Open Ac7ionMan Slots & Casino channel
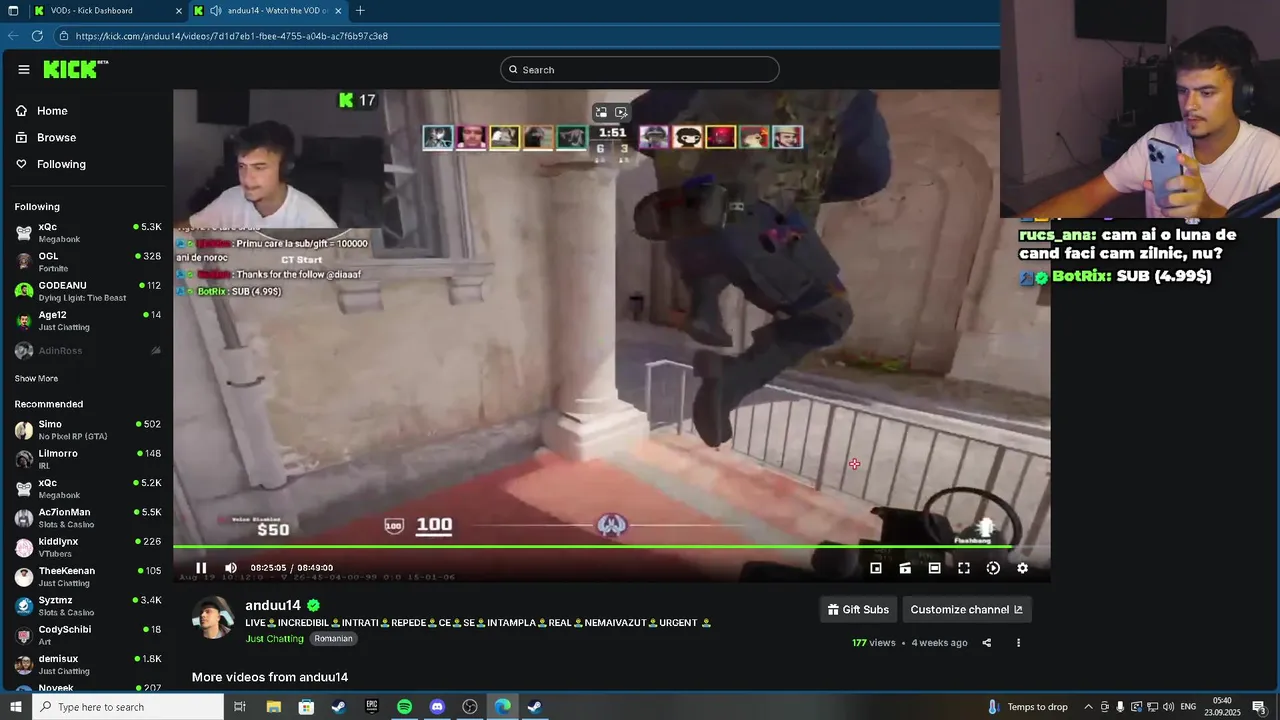 87,518
